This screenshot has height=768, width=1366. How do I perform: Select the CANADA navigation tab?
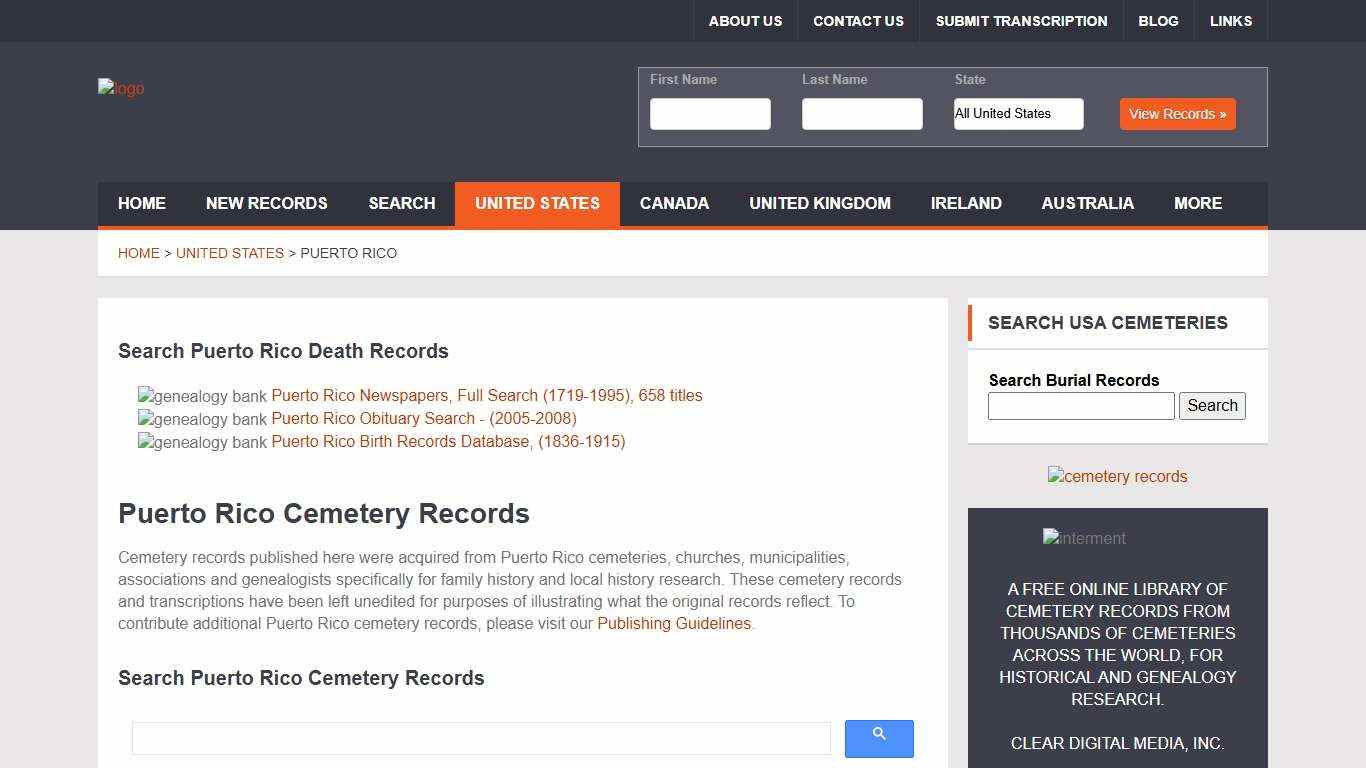(674, 204)
